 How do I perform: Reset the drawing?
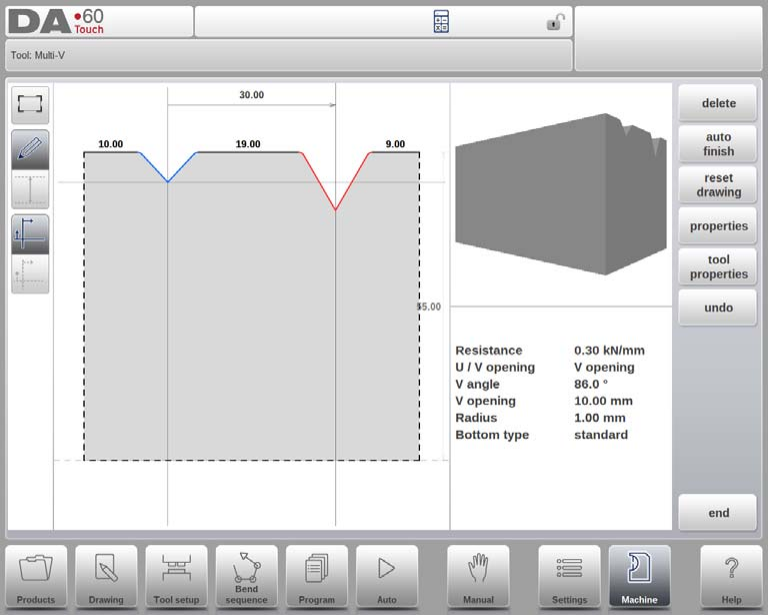[718, 185]
